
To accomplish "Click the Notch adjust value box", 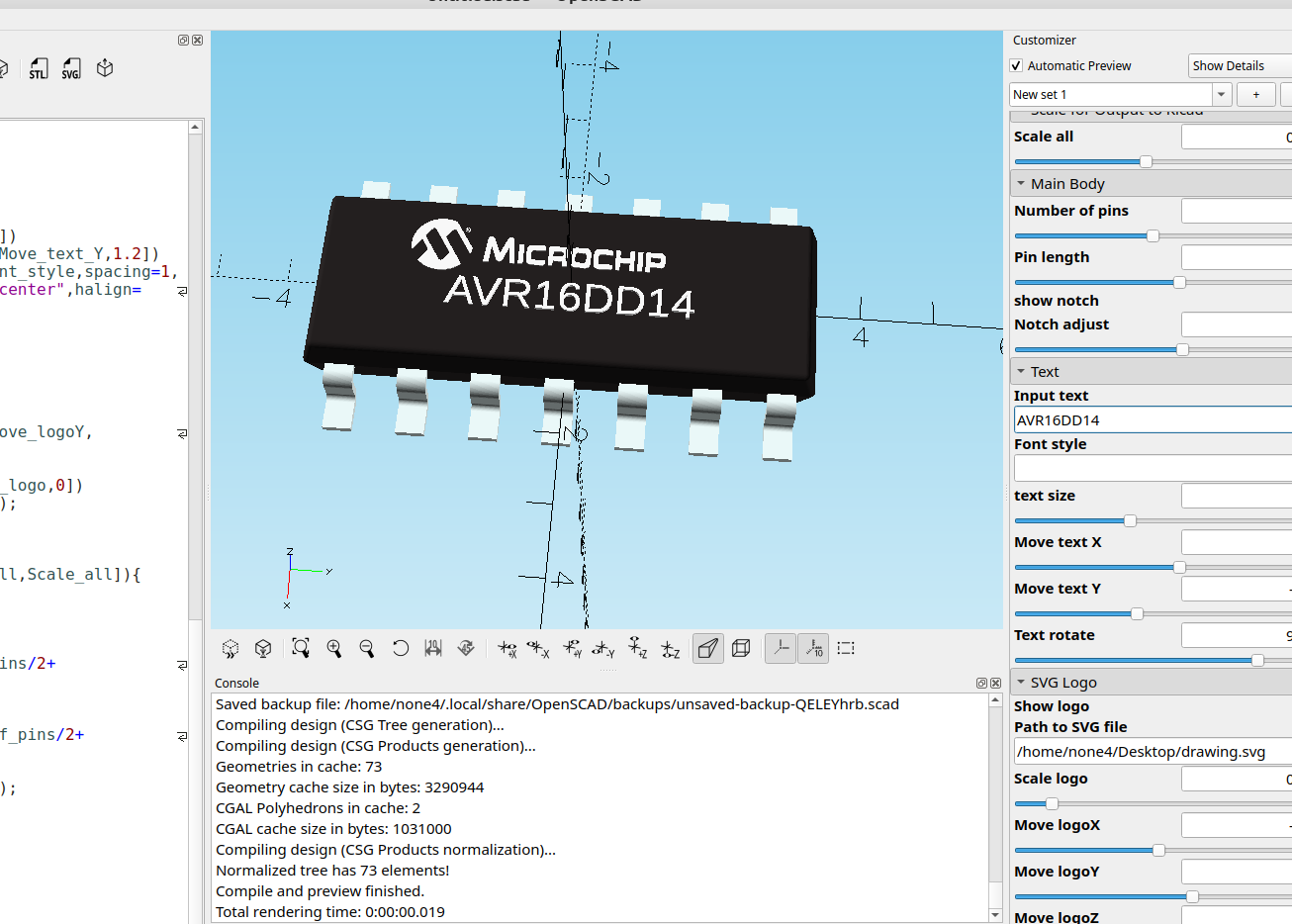I will tap(1237, 324).
